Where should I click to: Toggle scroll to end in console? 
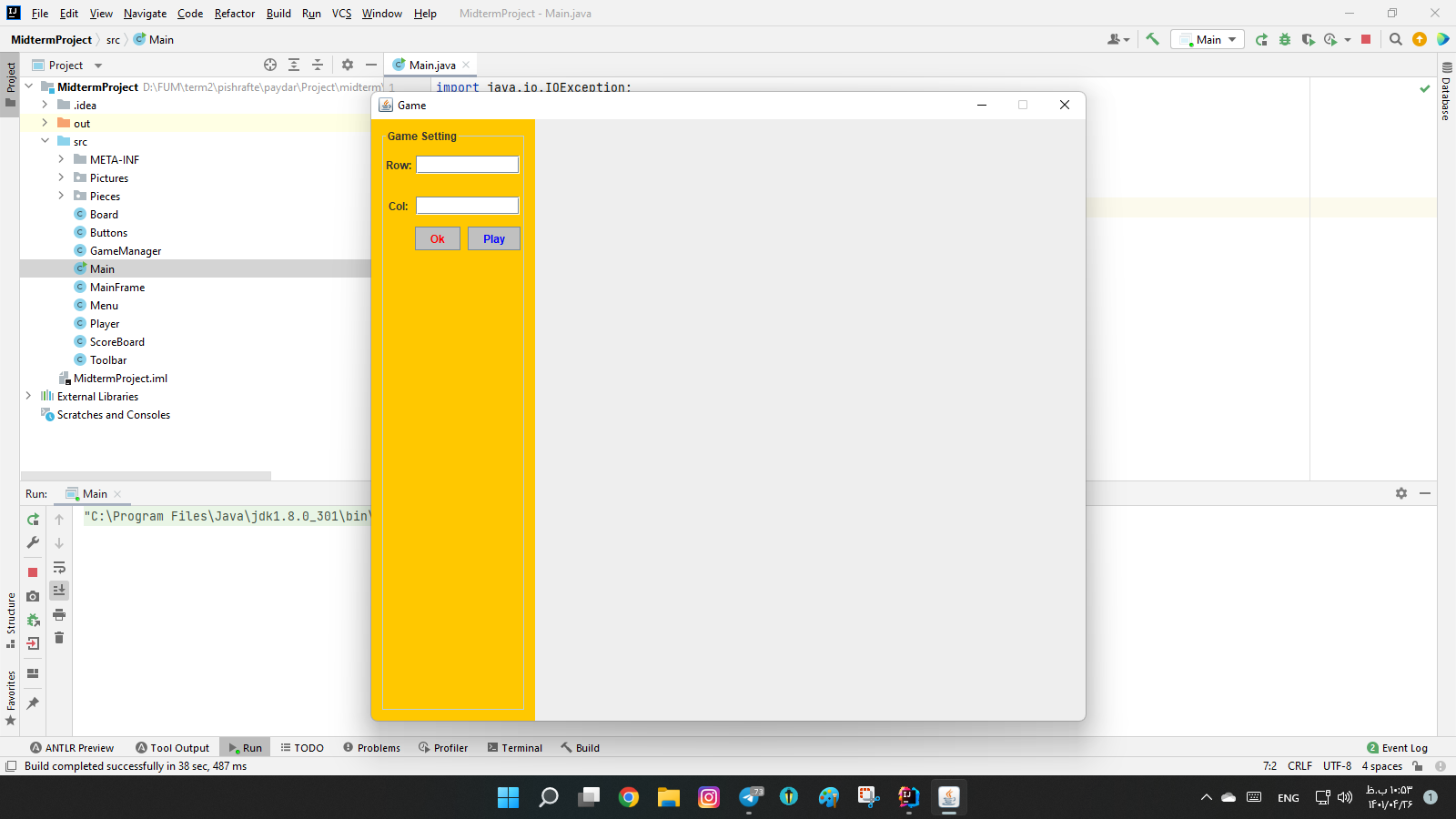coord(59,590)
